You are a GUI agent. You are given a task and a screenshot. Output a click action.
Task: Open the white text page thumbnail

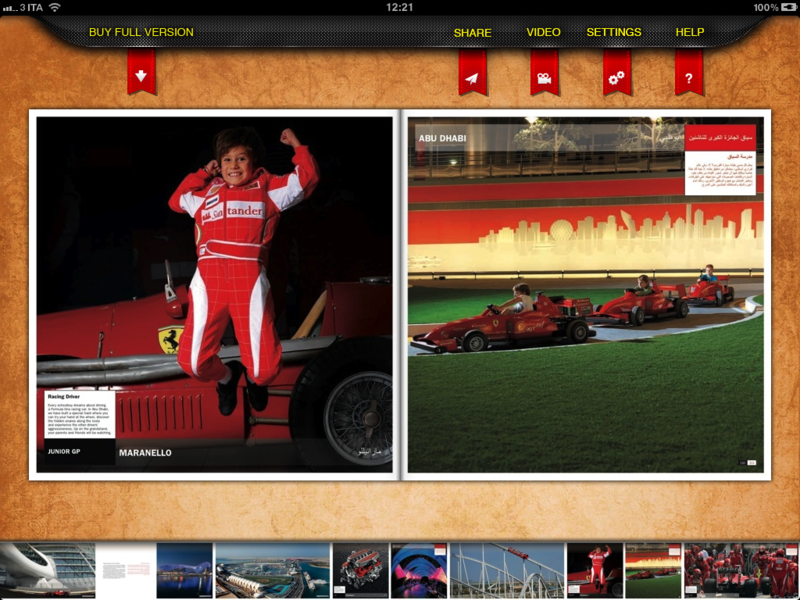point(126,570)
